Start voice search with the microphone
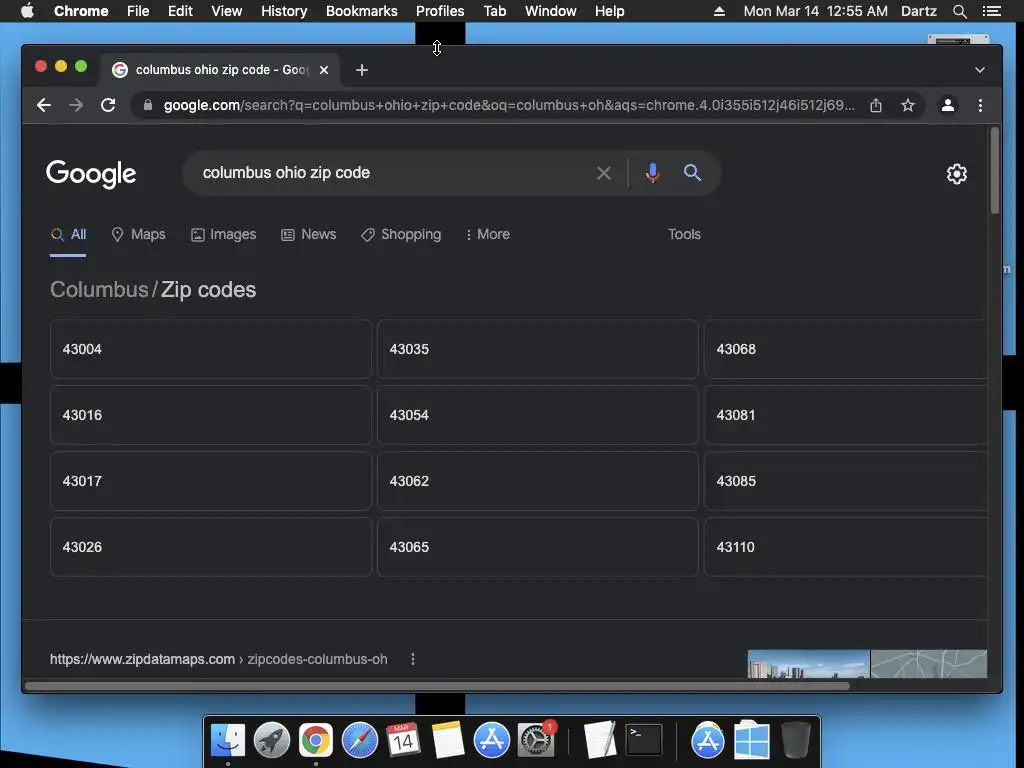 652,173
